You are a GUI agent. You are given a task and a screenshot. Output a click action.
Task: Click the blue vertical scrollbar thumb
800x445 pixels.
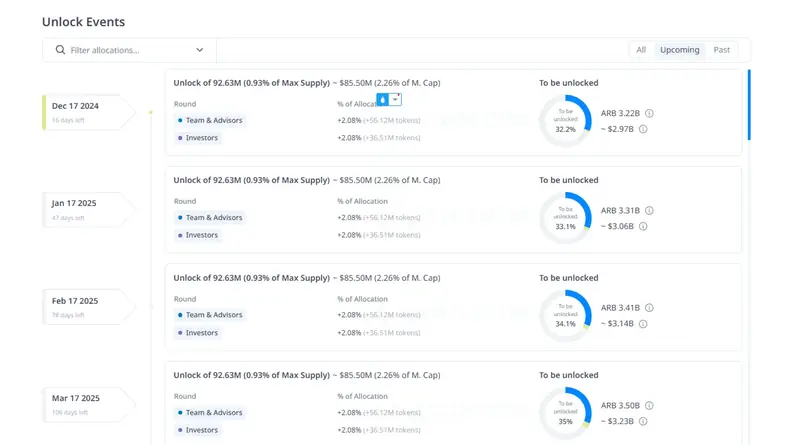[x=749, y=105]
